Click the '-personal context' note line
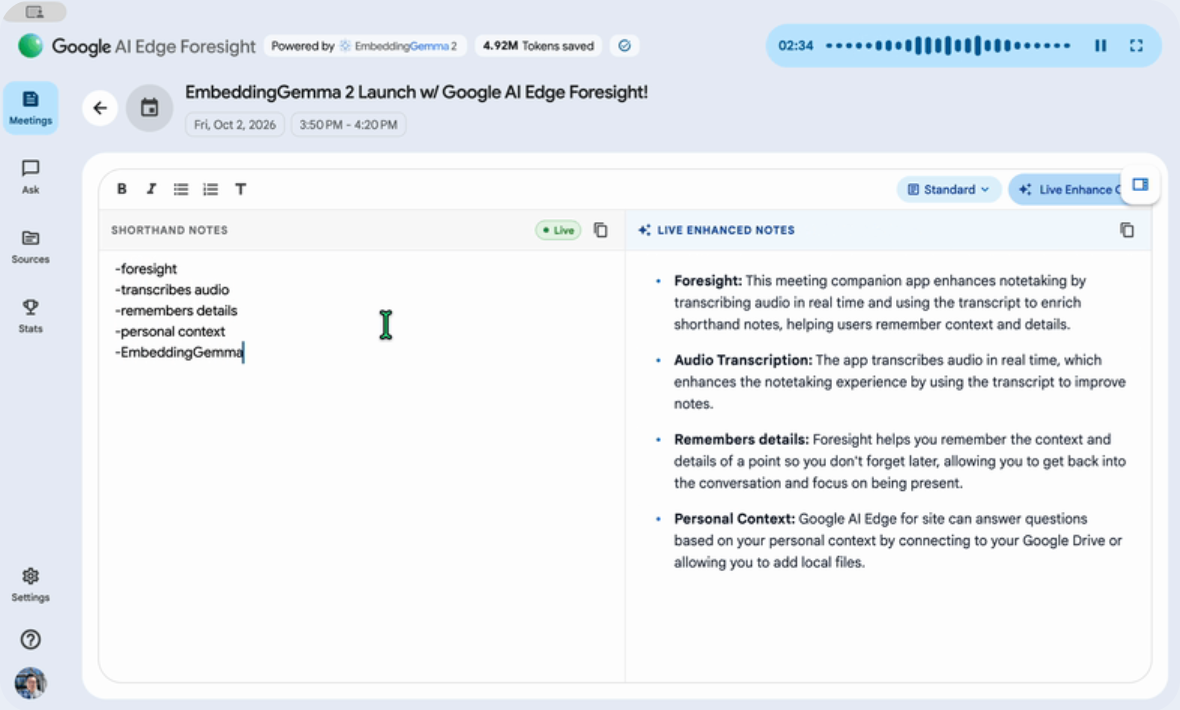This screenshot has width=1180, height=710. click(170, 331)
